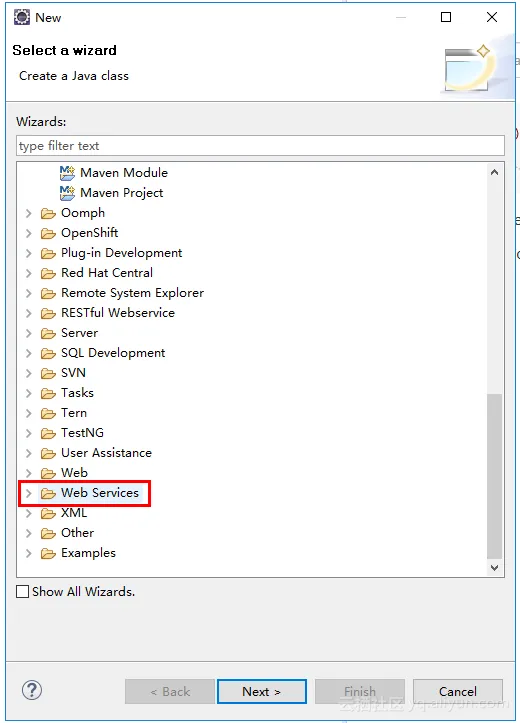
Task: Click the Plug-in Development folder icon
Action: (x=48, y=253)
